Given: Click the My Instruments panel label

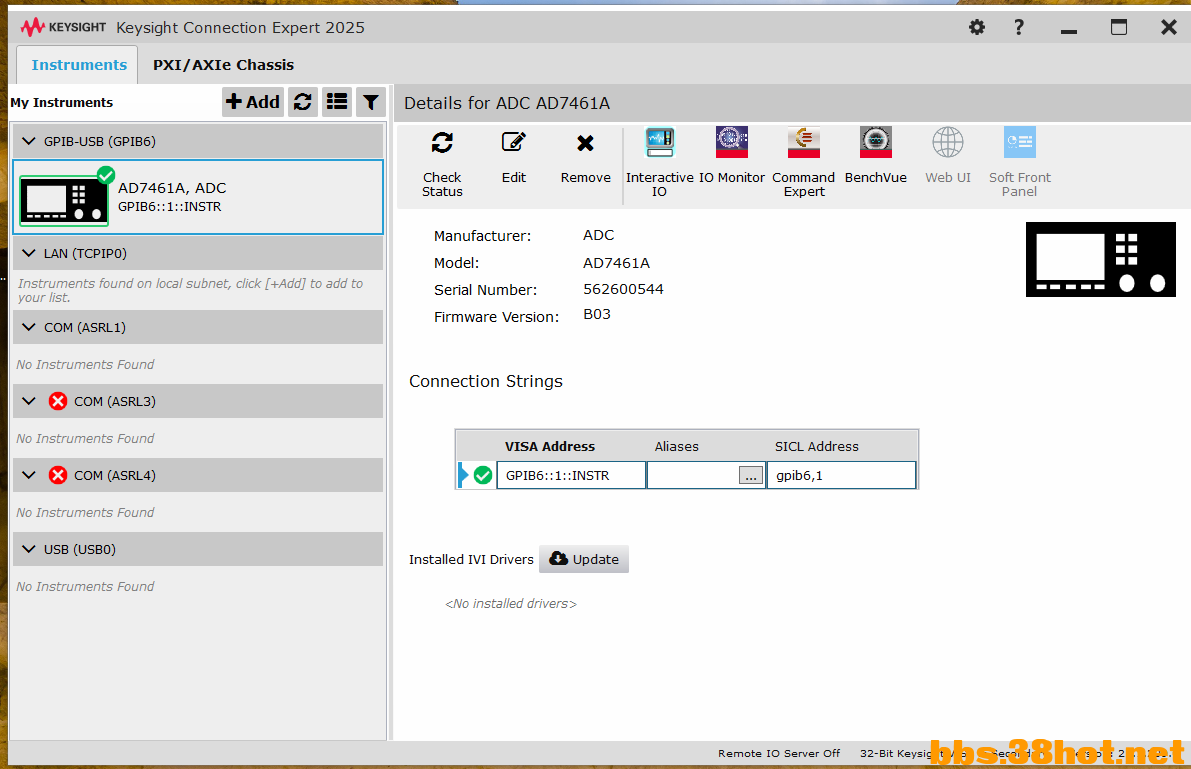Looking at the screenshot, I should tap(62, 103).
